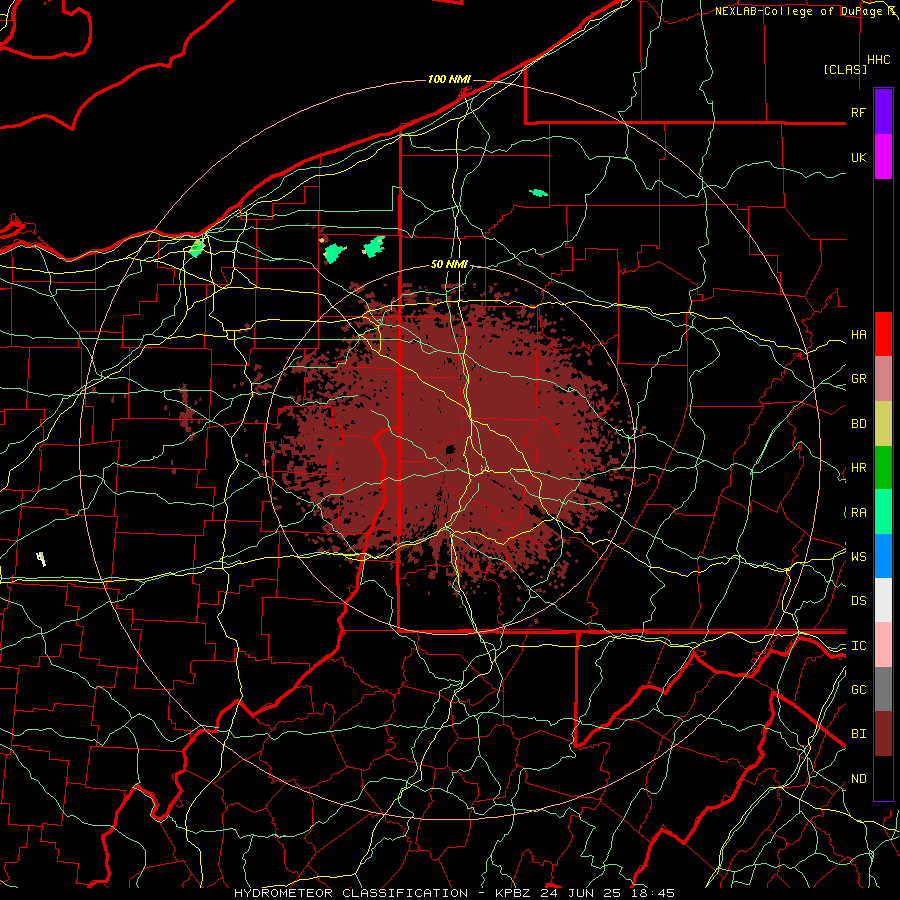Pick the yellow BD legend swatch
The width and height of the screenshot is (900, 900).
[x=883, y=423]
